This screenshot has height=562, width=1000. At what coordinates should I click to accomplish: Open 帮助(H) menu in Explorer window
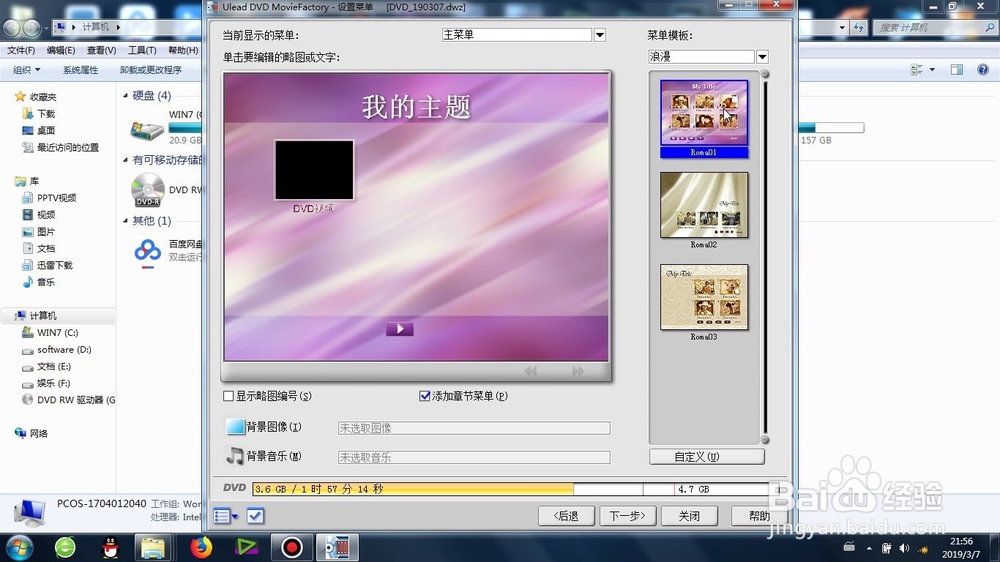click(x=183, y=50)
